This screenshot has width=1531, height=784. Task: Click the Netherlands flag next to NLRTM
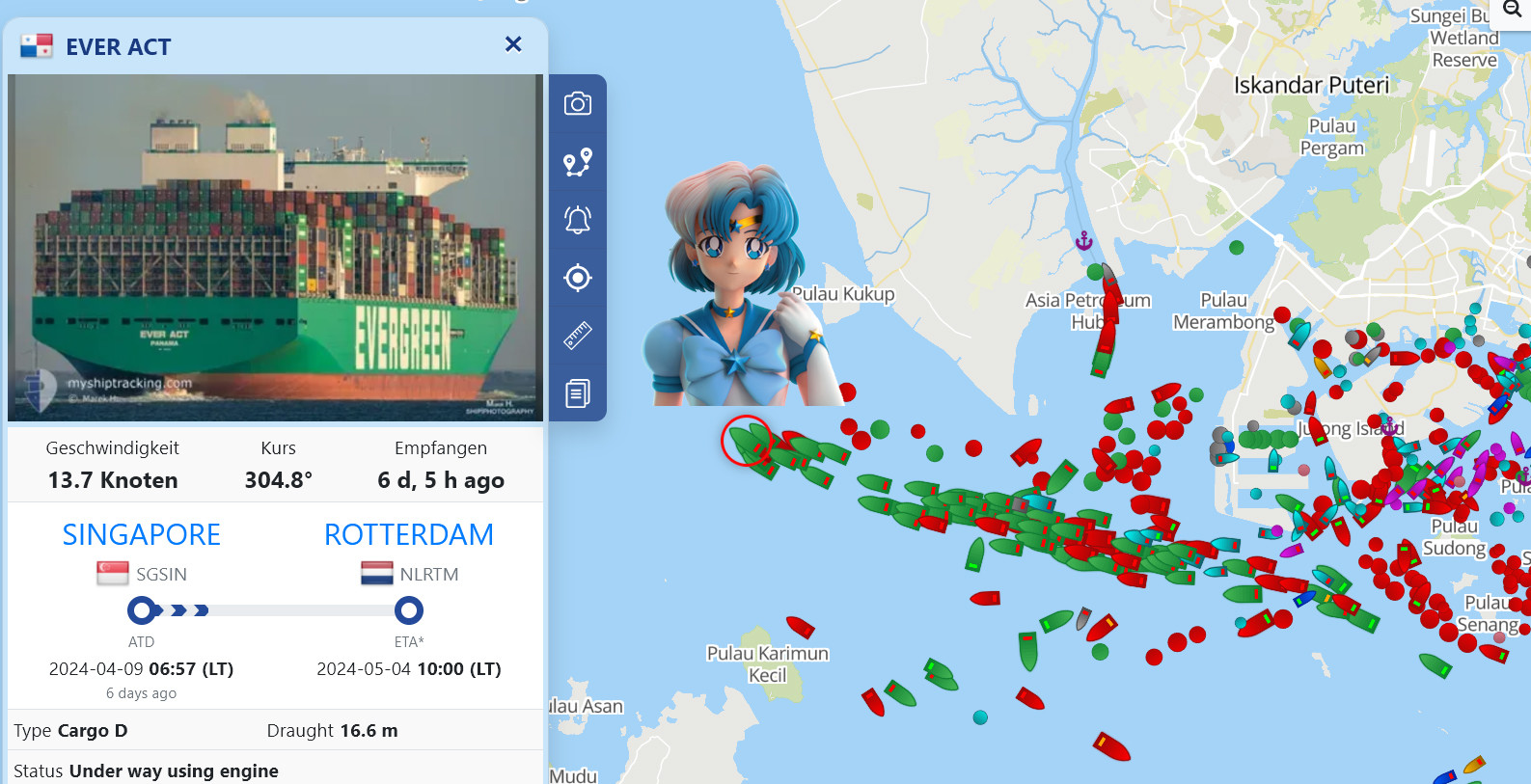(377, 574)
